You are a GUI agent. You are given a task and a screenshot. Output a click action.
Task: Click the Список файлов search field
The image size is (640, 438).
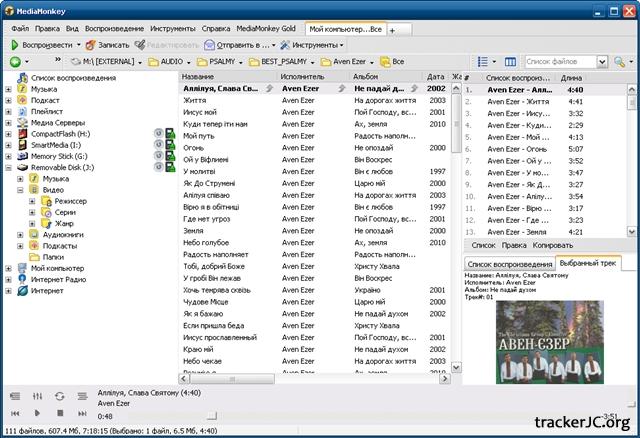(555, 62)
